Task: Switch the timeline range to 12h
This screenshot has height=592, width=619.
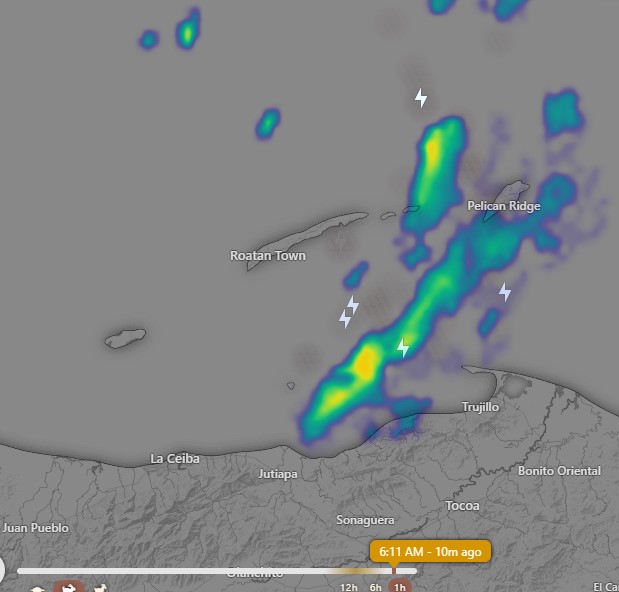Action: (349, 587)
